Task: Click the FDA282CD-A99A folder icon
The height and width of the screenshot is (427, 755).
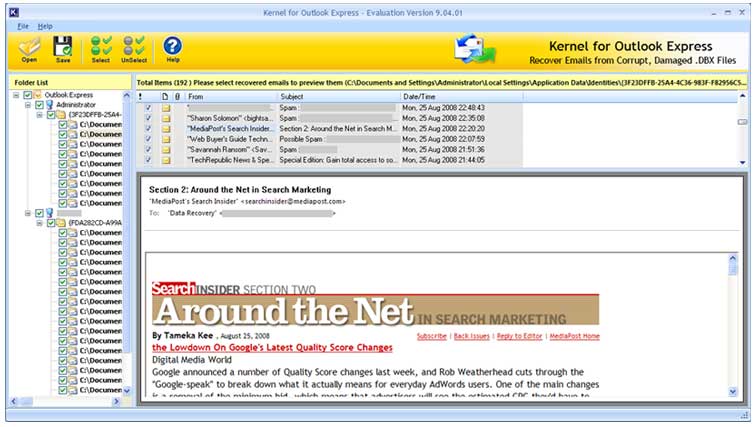Action: (x=61, y=223)
